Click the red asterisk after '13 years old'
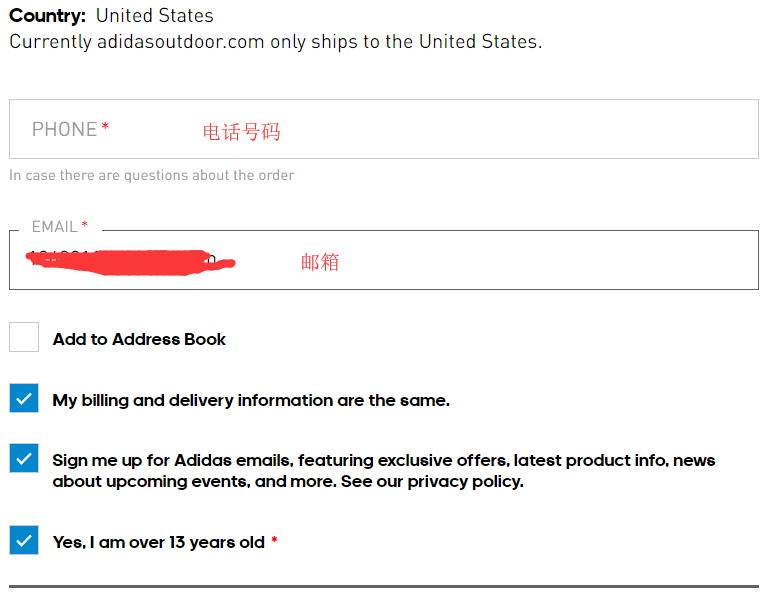The image size is (765, 592). pyautogui.click(x=274, y=541)
